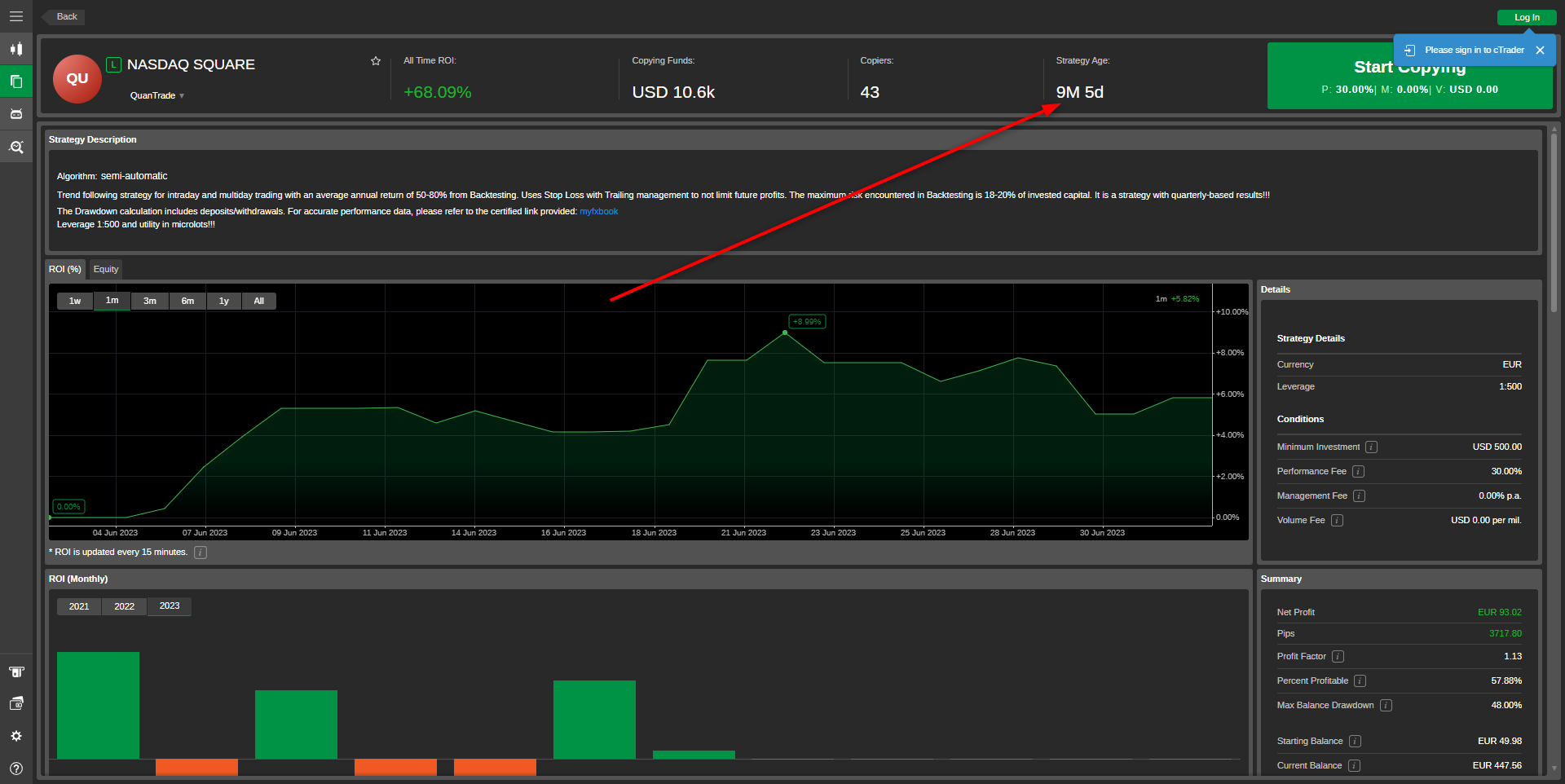Go Back to previous page
The width and height of the screenshot is (1565, 784).
click(64, 16)
